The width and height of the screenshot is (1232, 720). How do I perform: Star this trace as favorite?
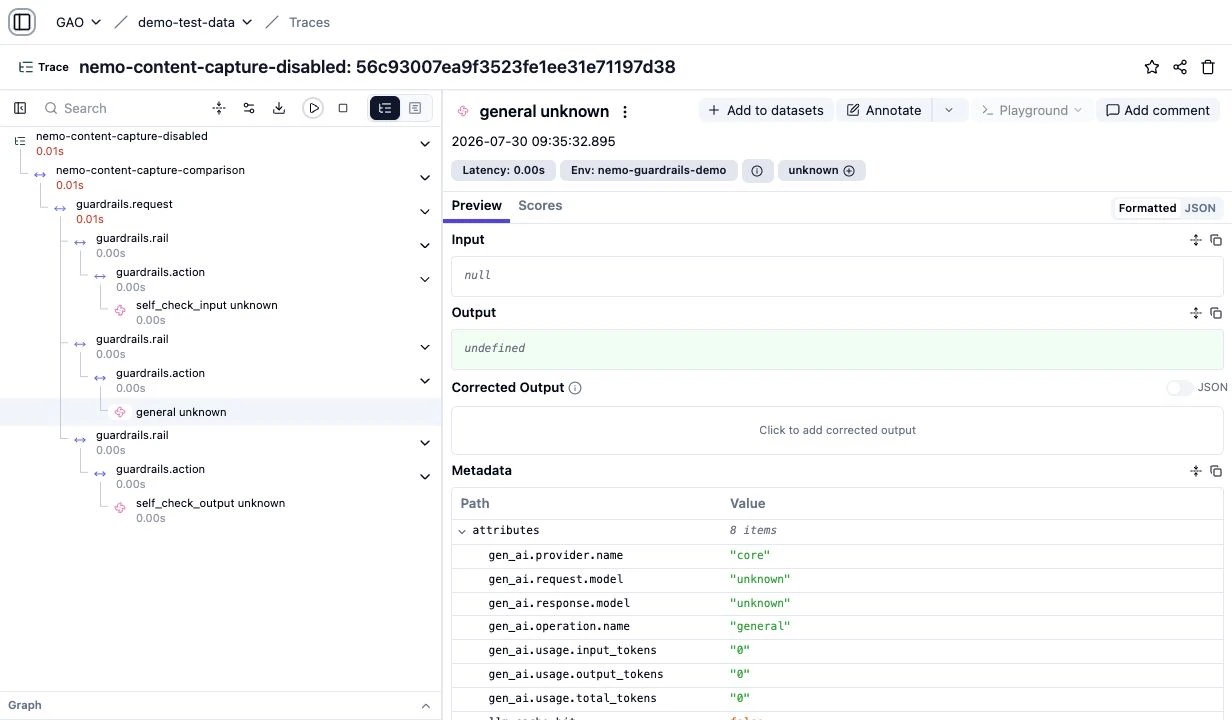[1152, 67]
